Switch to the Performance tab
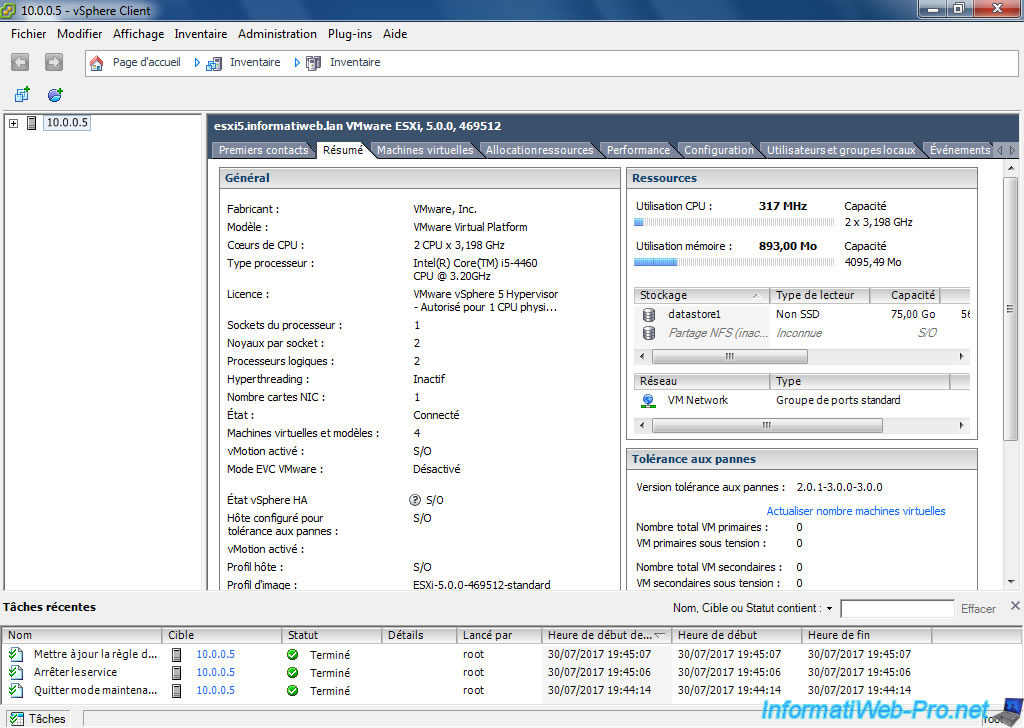The height and width of the screenshot is (728, 1024). (x=638, y=150)
